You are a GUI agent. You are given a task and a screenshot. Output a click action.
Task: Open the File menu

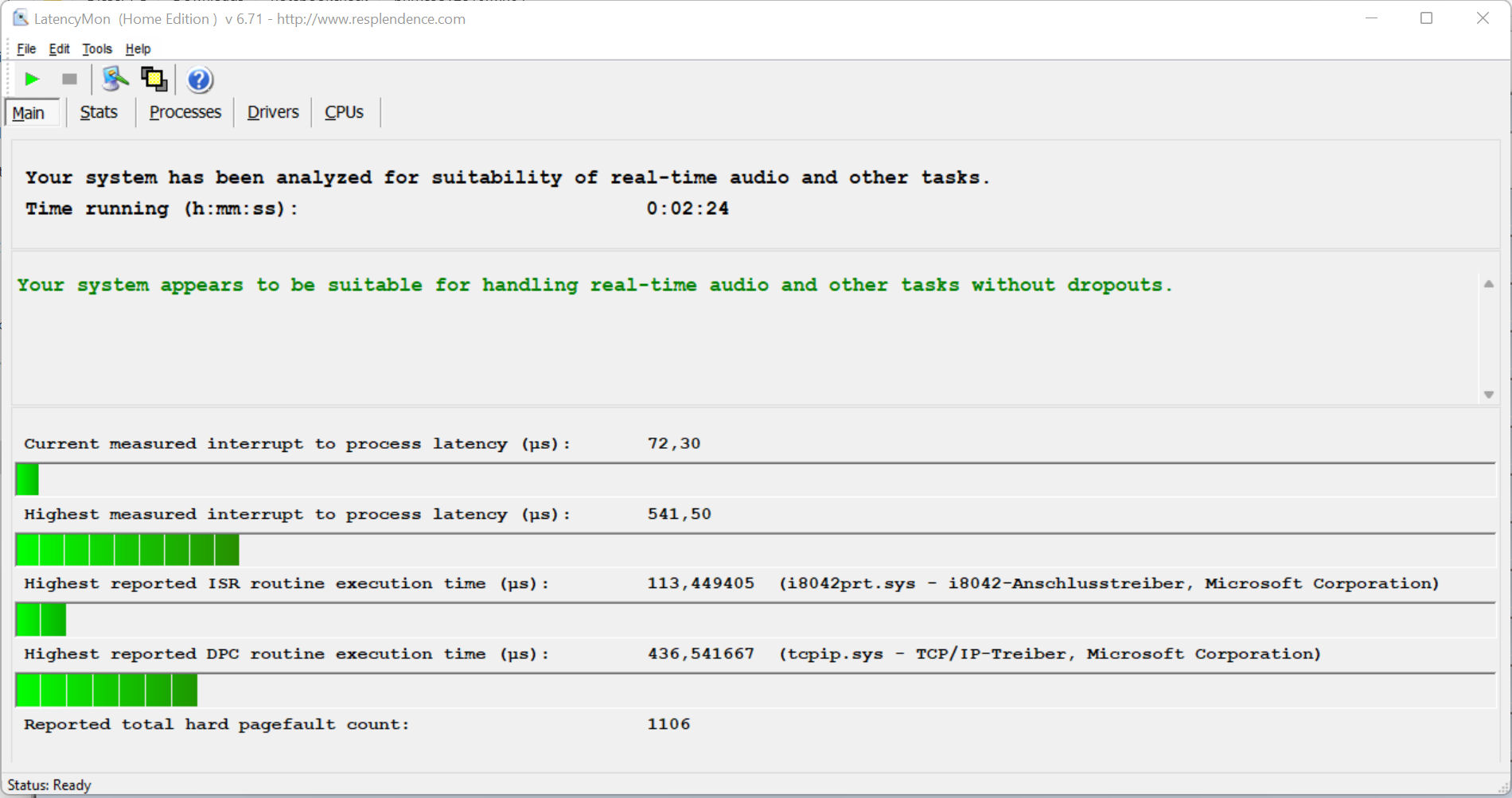26,49
